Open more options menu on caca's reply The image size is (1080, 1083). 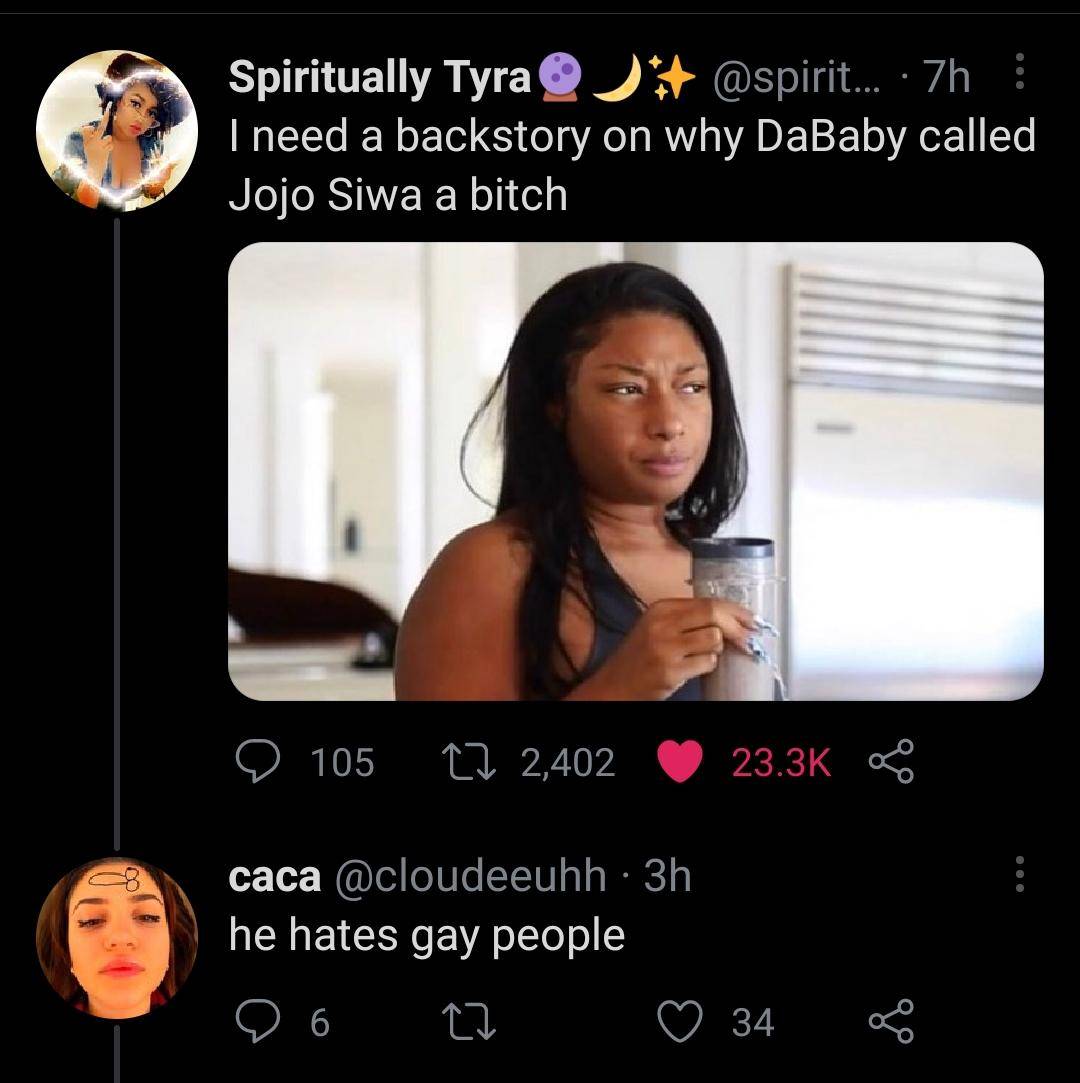pyautogui.click(x=1019, y=874)
